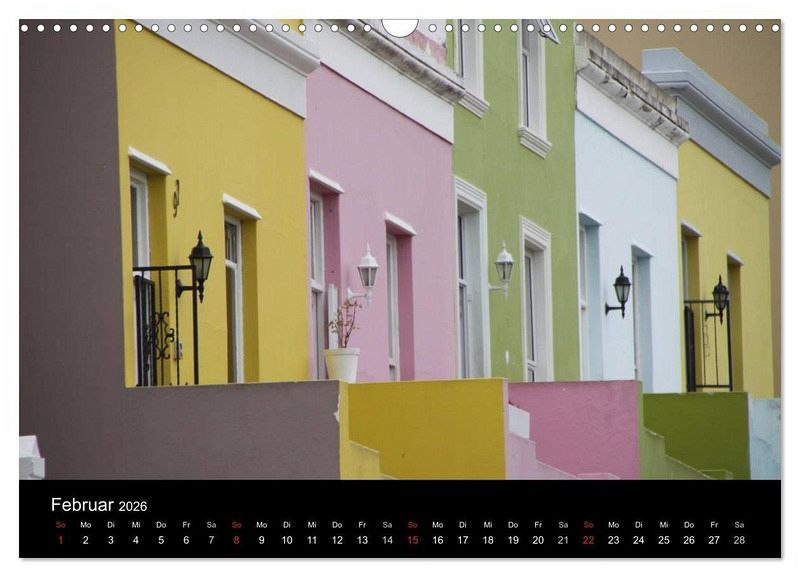Click date 9 in the calendar
Screen dimensions: 800x577
tap(262, 540)
